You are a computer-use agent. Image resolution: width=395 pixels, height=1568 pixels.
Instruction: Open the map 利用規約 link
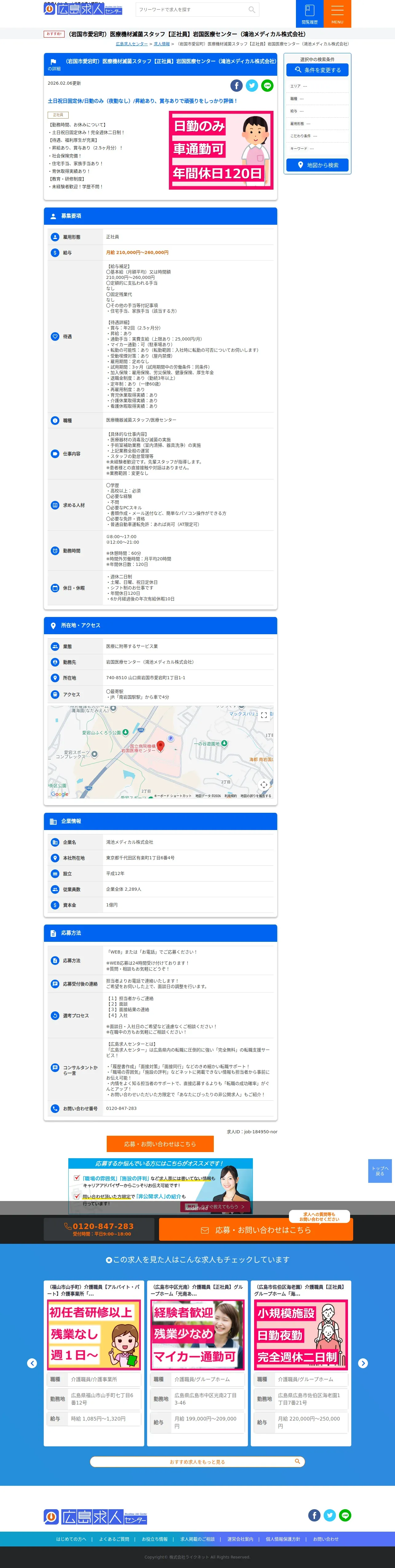point(231,796)
